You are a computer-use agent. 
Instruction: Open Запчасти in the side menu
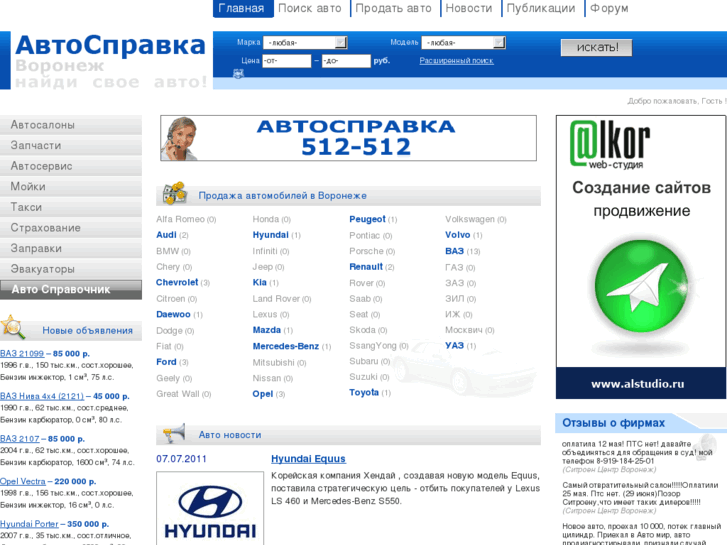coord(71,145)
